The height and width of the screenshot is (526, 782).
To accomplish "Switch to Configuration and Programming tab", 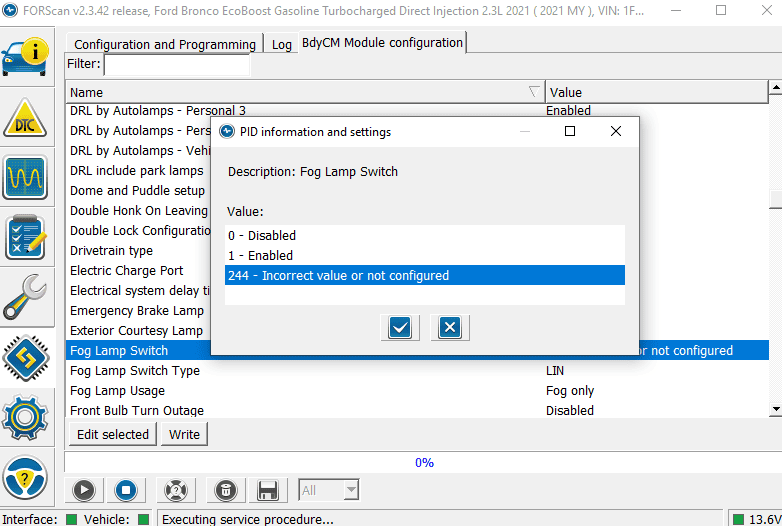I will tap(165, 44).
